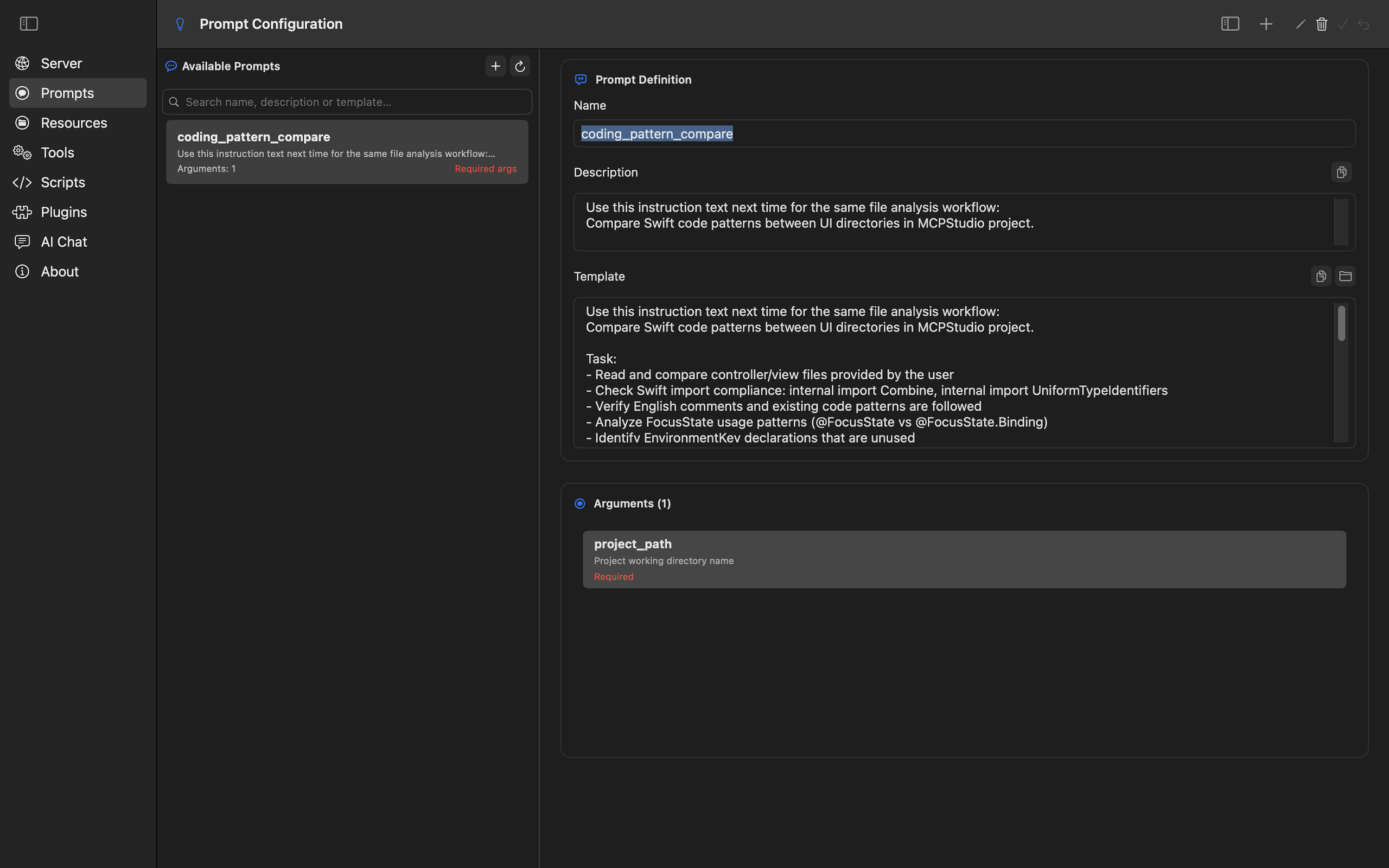Open Plugins in the sidebar

(x=78, y=213)
